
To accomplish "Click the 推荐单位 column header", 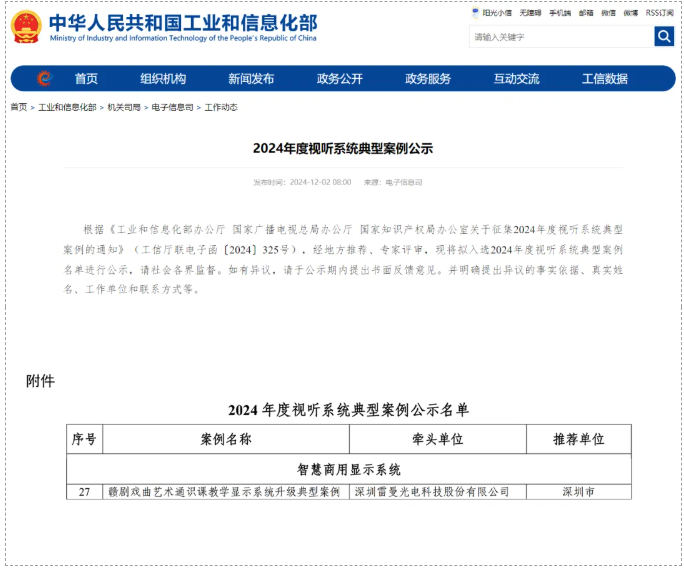I will point(579,439).
